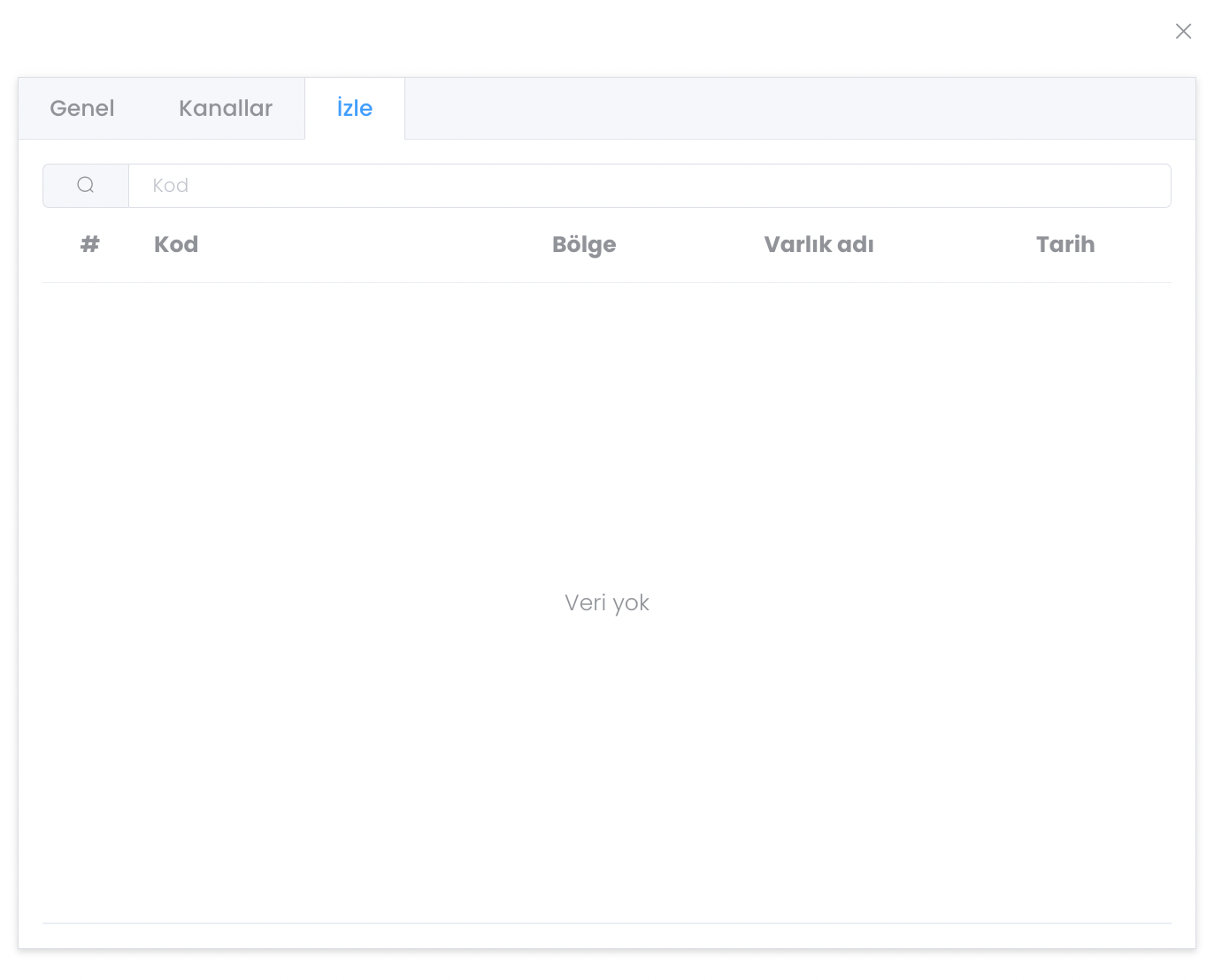Click the Kod placeholder text in search box
1214x980 pixels.
(171, 186)
